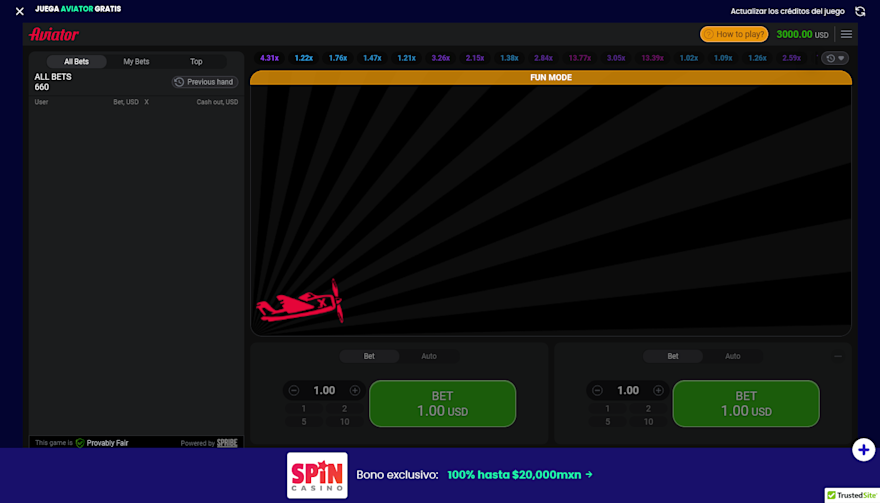Choose quick bet 2 in left panel

345,409
